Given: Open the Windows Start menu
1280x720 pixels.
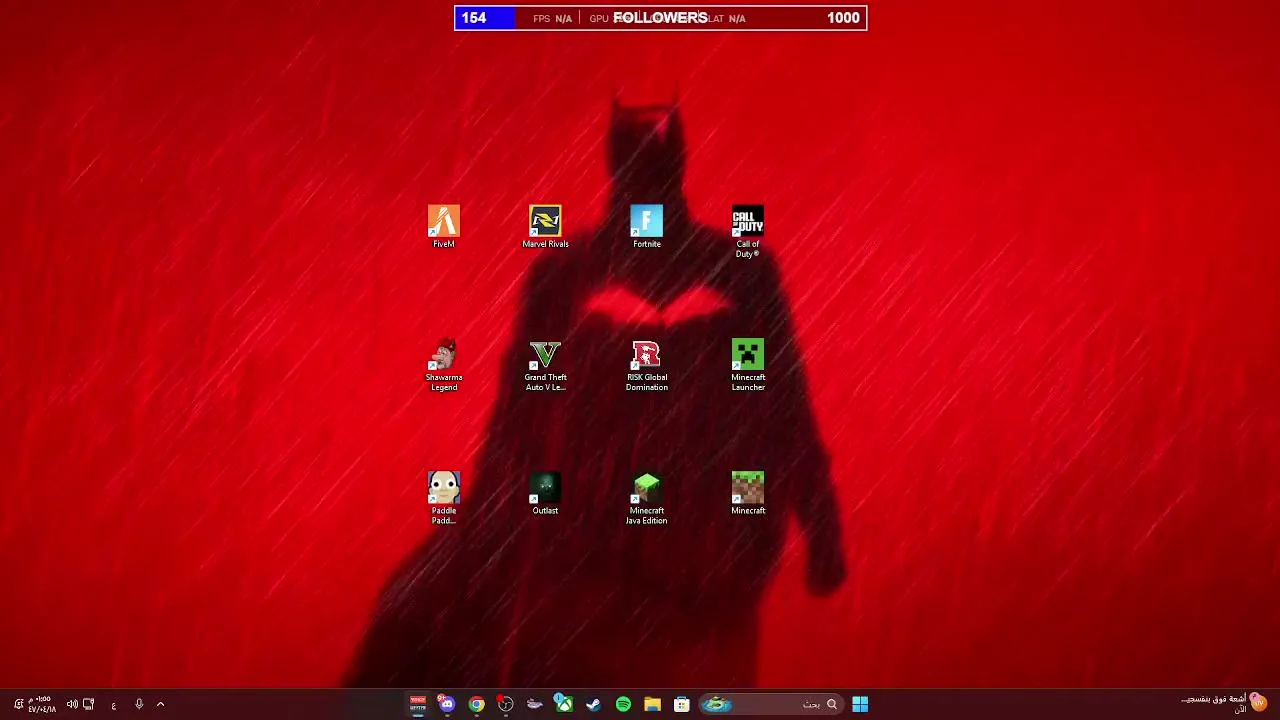Looking at the screenshot, I should 860,704.
